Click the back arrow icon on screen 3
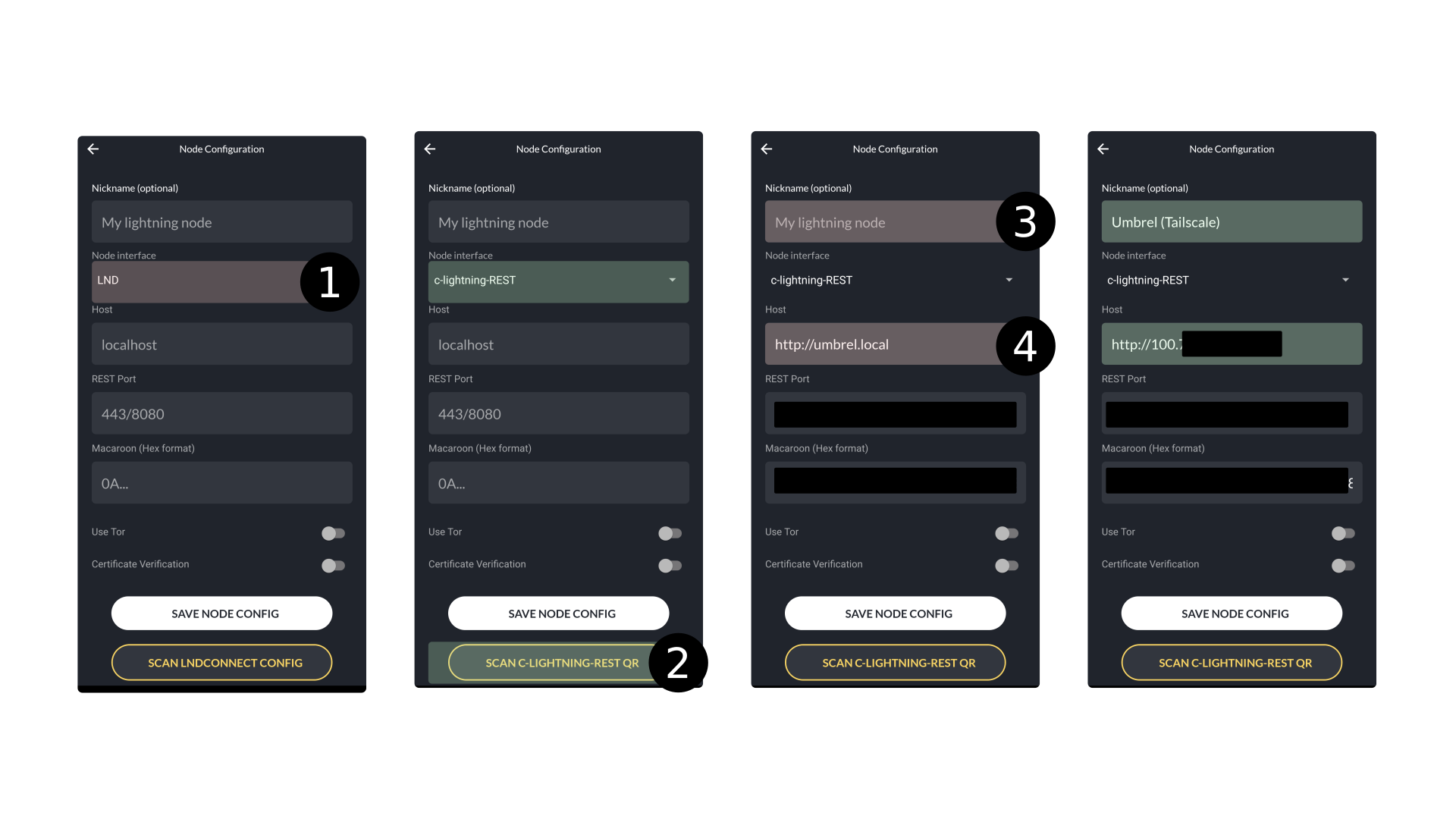The height and width of the screenshot is (819, 1456). pos(766,148)
